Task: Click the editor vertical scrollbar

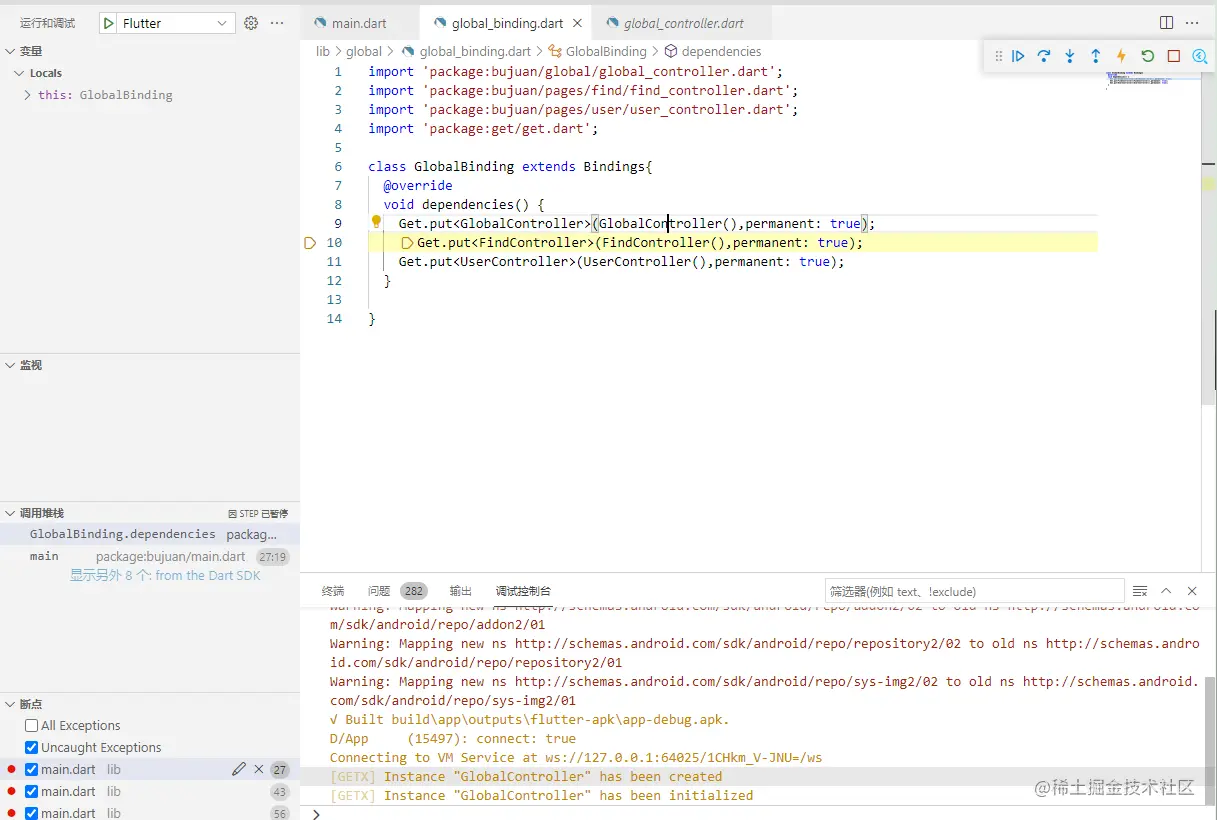Action: point(1209,240)
